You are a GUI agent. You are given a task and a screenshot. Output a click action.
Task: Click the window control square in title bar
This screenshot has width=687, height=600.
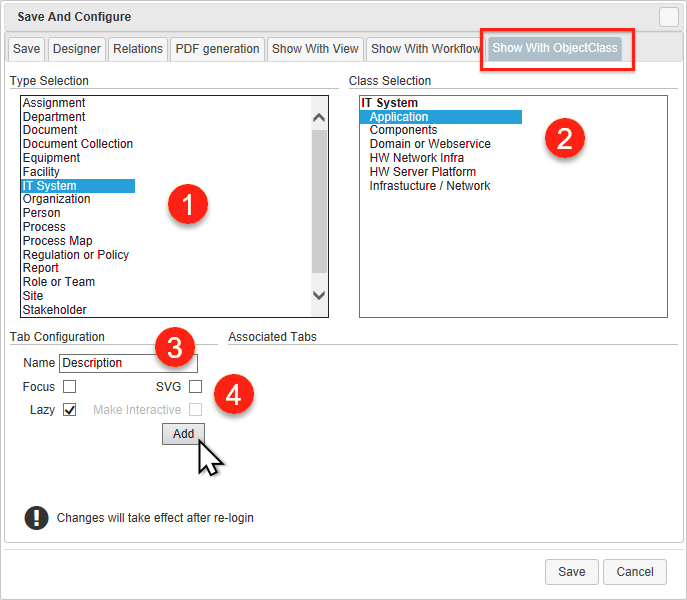(668, 16)
